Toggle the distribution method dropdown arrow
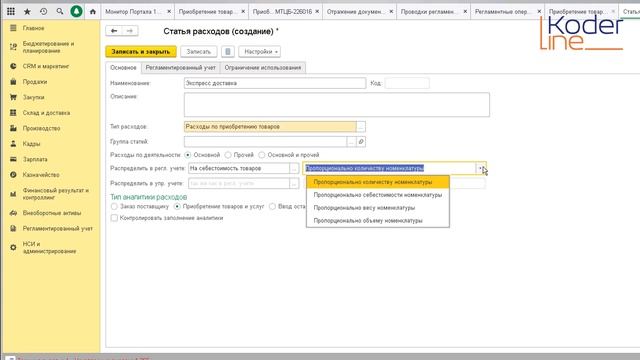 click(480, 168)
